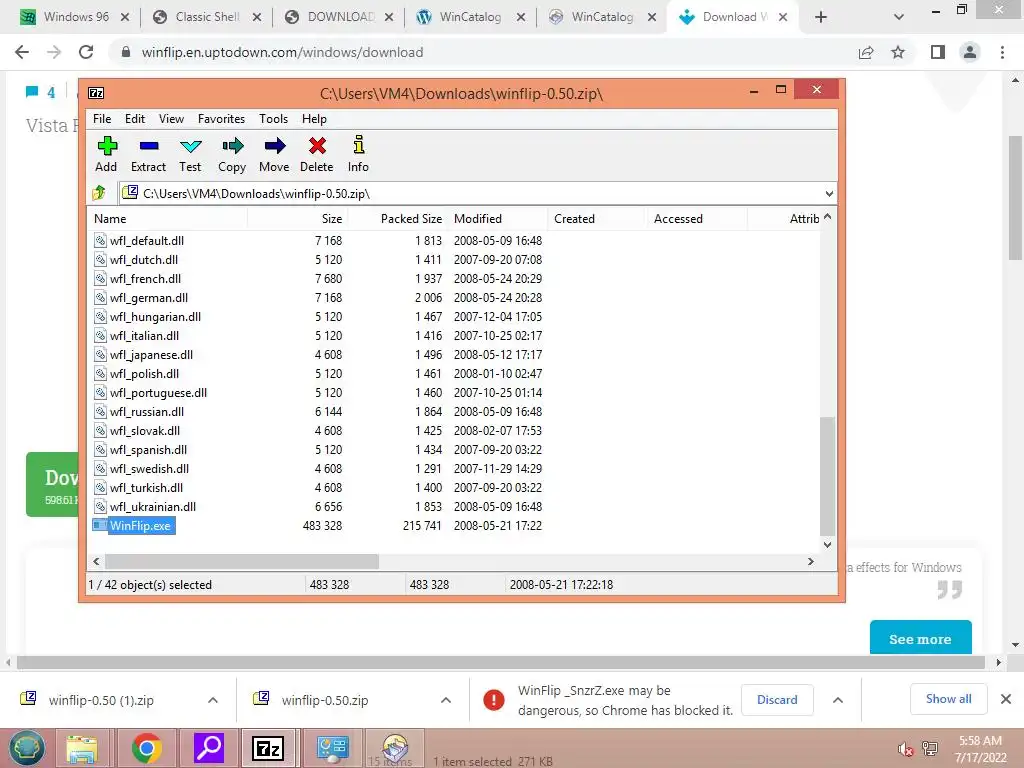Expand winflip-0.50 (1).zip download options

click(x=213, y=700)
